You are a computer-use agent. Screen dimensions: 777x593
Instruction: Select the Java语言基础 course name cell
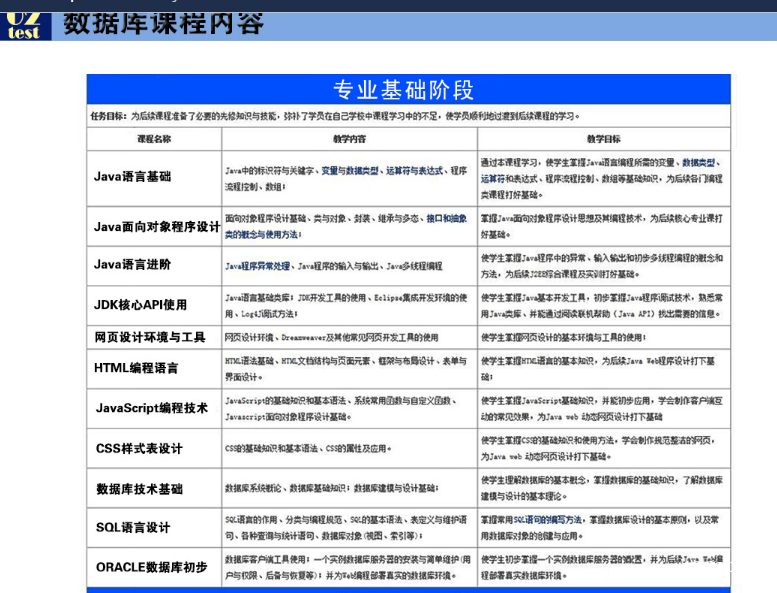click(x=154, y=178)
